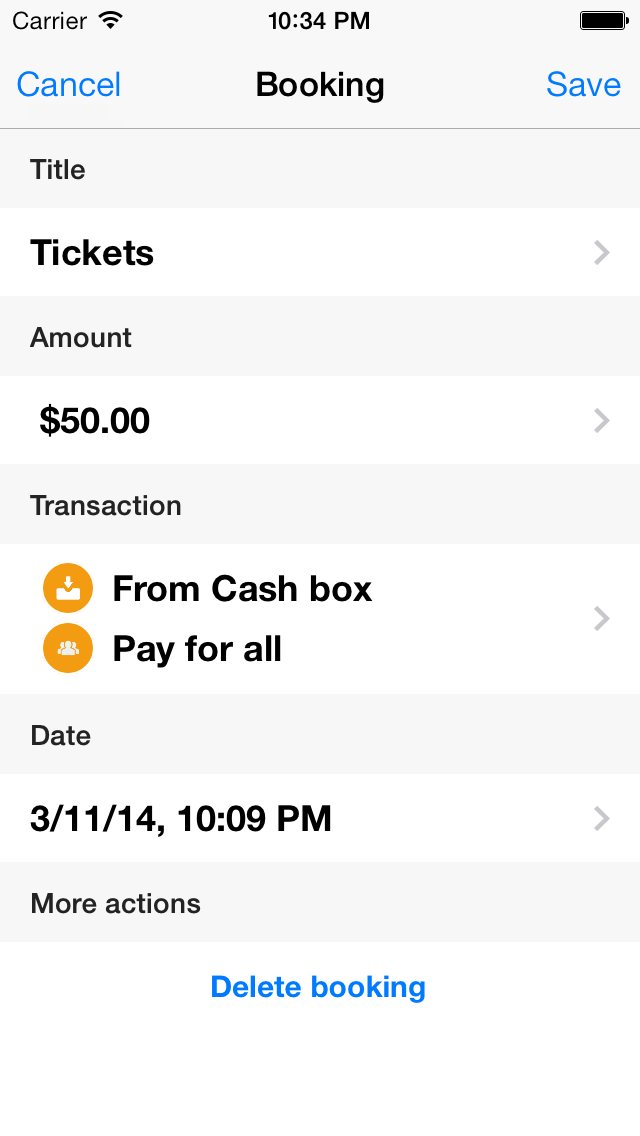Click the orange Cash box inbox icon

pyautogui.click(x=68, y=588)
